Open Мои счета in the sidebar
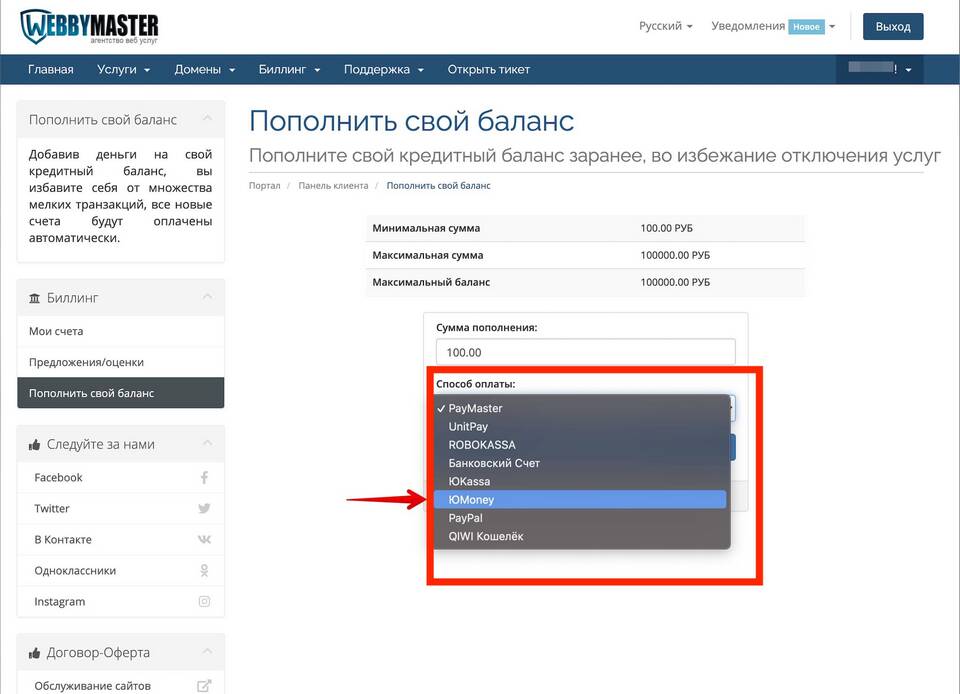 click(121, 331)
